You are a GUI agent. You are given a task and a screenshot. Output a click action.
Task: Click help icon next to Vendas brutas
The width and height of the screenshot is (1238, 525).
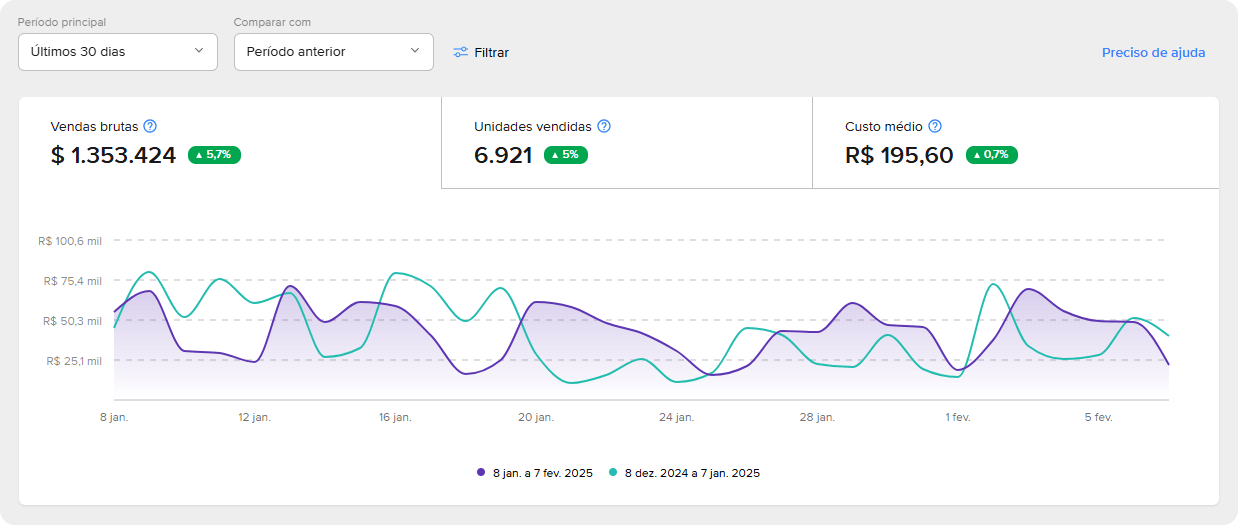pyautogui.click(x=150, y=126)
